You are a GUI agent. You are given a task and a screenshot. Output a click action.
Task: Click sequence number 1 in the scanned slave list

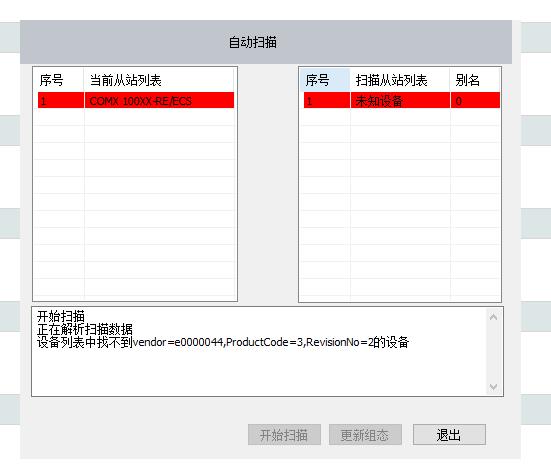pos(327,100)
